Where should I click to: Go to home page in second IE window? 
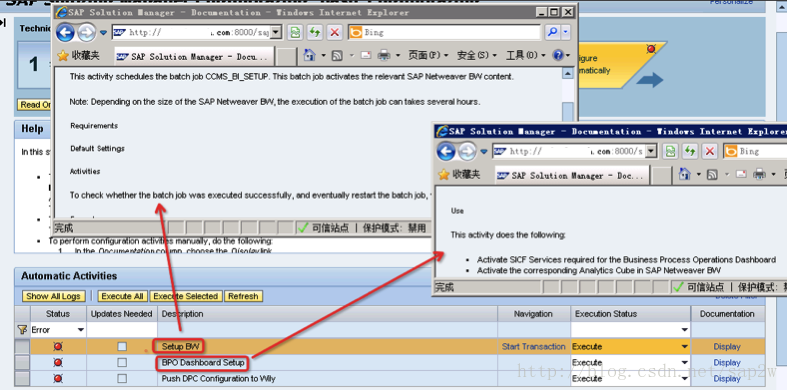(x=684, y=174)
